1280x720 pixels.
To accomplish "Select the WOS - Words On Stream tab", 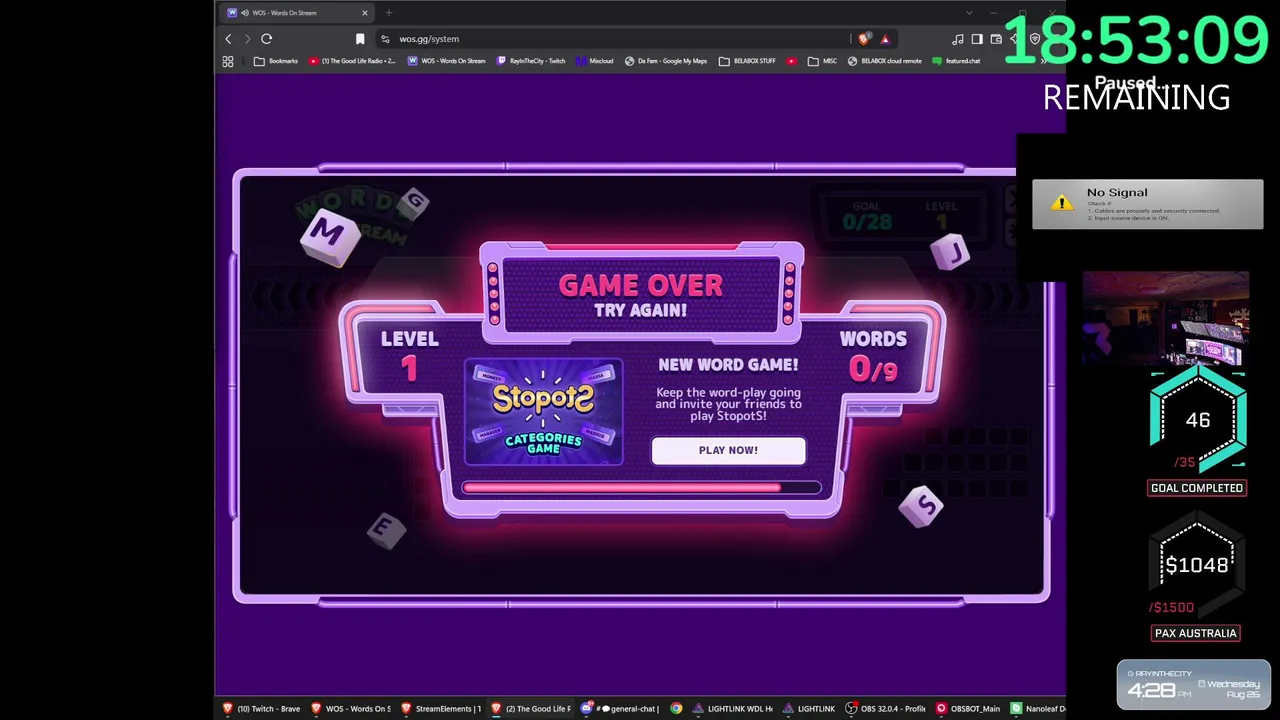I will click(297, 13).
